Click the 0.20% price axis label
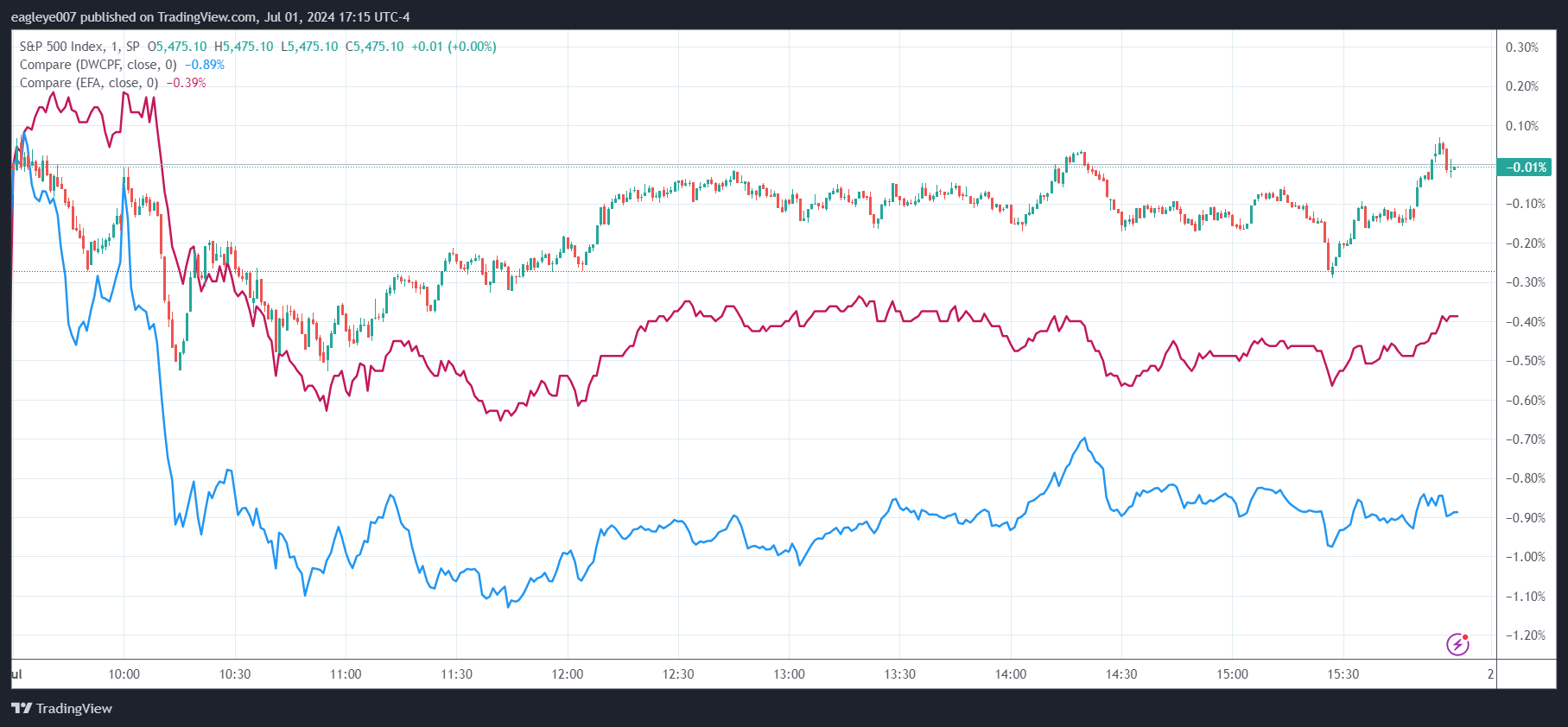 coord(1522,86)
